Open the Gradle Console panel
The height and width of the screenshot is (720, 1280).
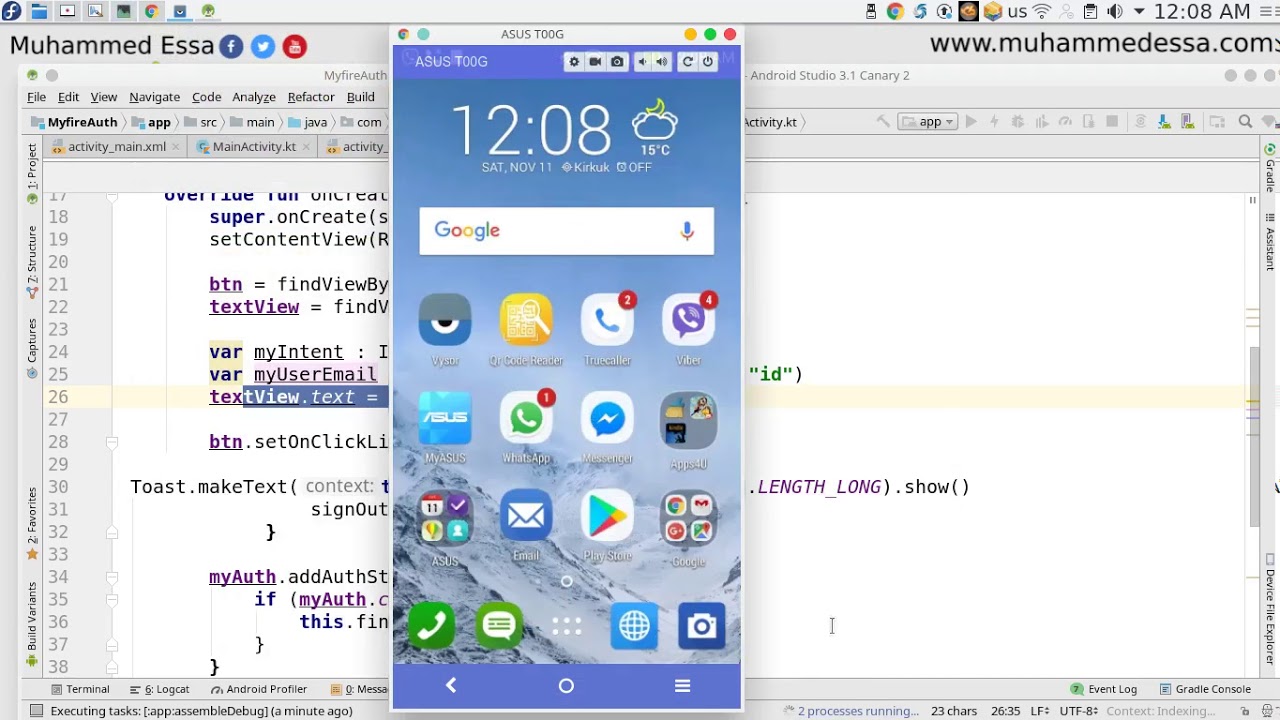1204,689
